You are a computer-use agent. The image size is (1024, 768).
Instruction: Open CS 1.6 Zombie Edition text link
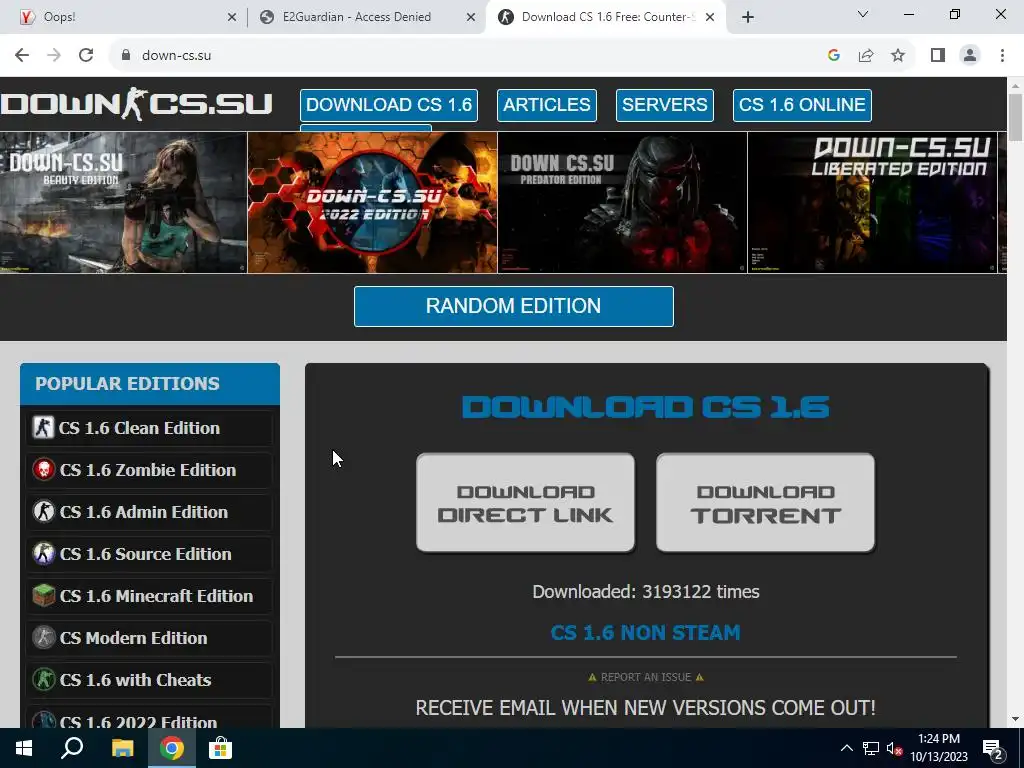(148, 470)
